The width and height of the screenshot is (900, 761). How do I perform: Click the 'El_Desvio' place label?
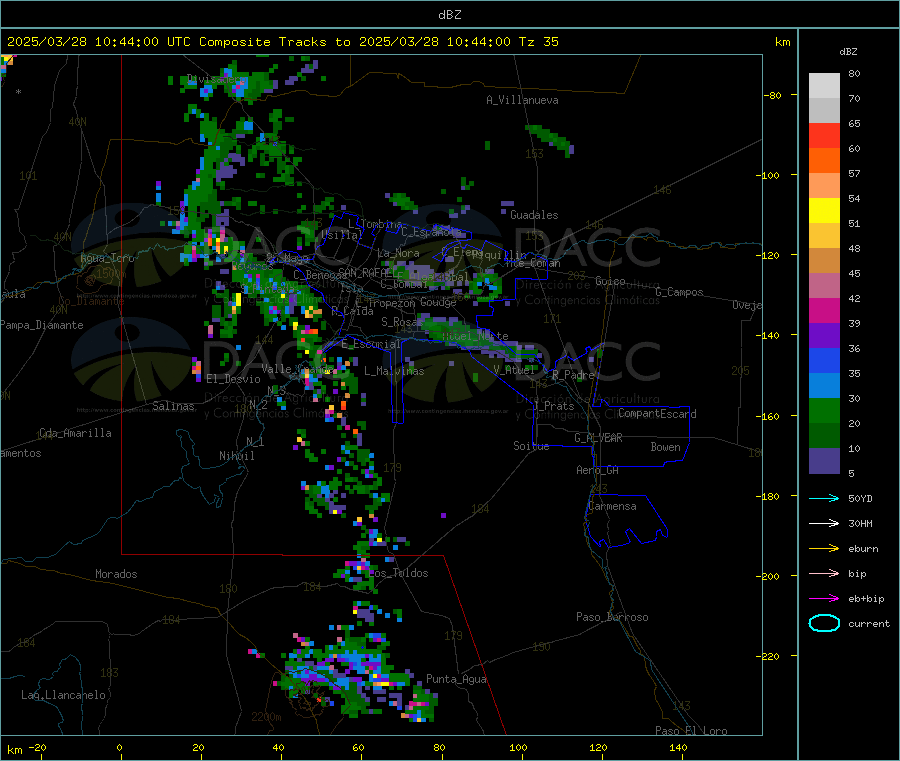tap(233, 379)
